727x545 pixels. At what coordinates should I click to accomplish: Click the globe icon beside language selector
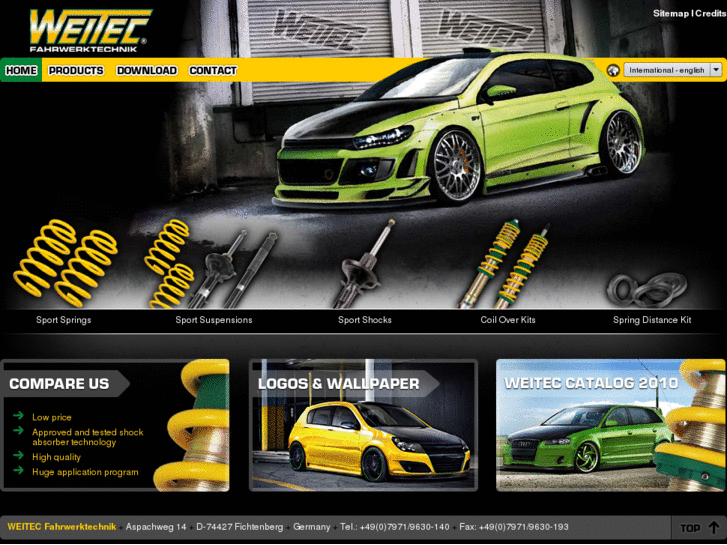[x=613, y=71]
